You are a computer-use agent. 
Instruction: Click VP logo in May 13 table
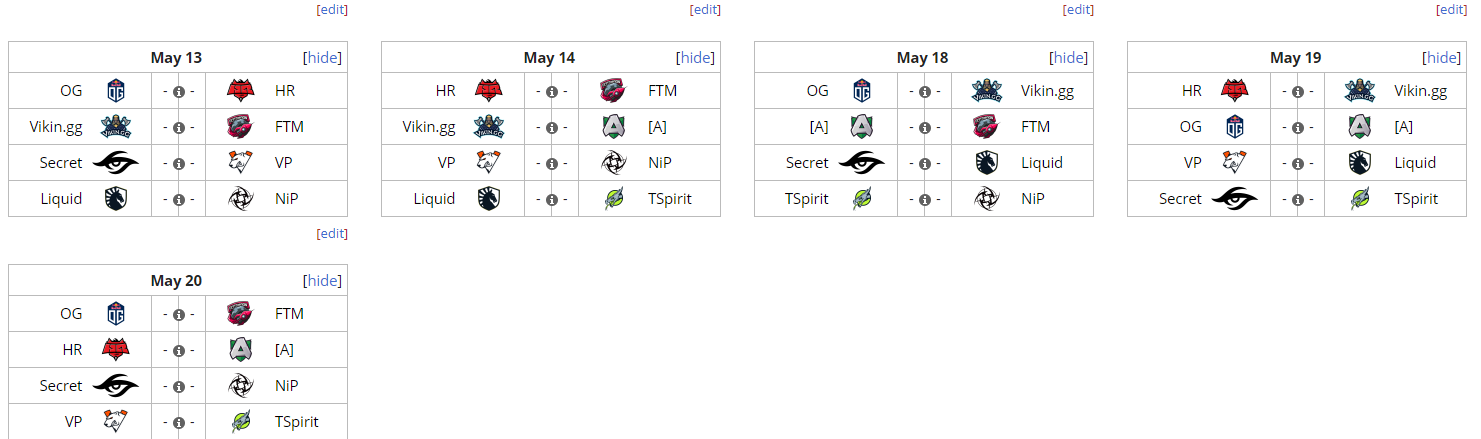[x=240, y=163]
